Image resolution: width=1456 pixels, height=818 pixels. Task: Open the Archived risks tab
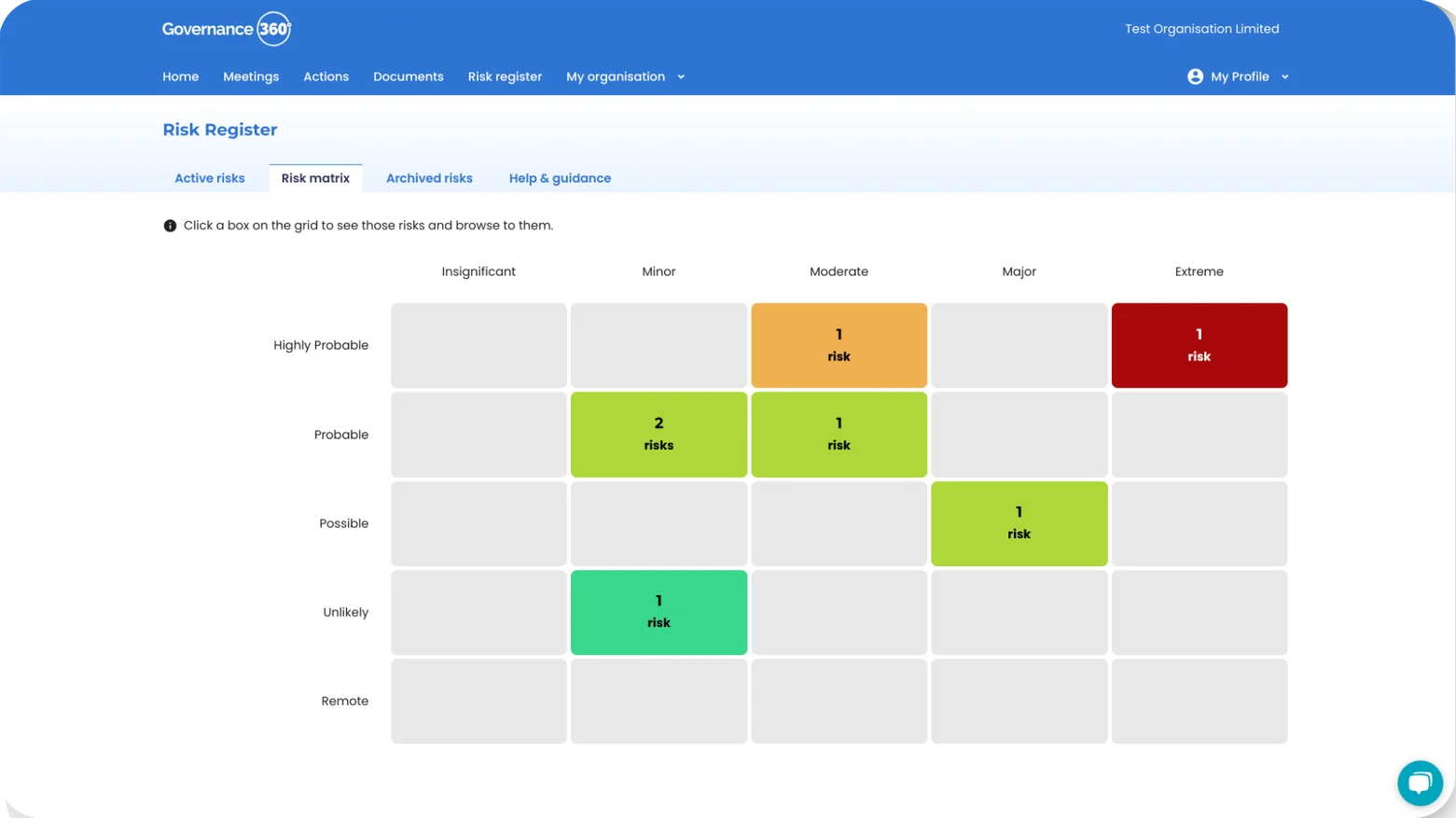(429, 178)
